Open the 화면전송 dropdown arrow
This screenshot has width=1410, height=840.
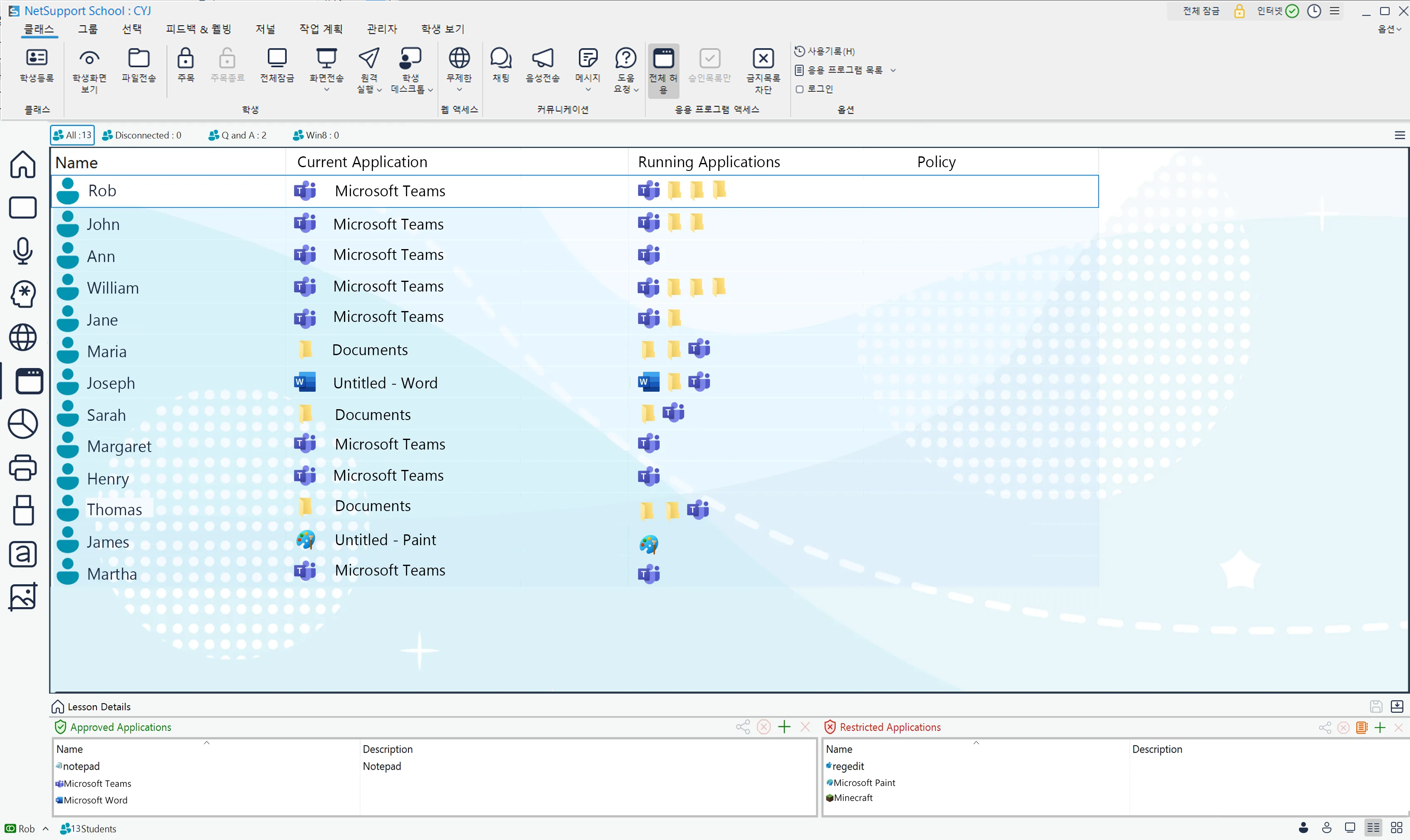click(x=327, y=89)
